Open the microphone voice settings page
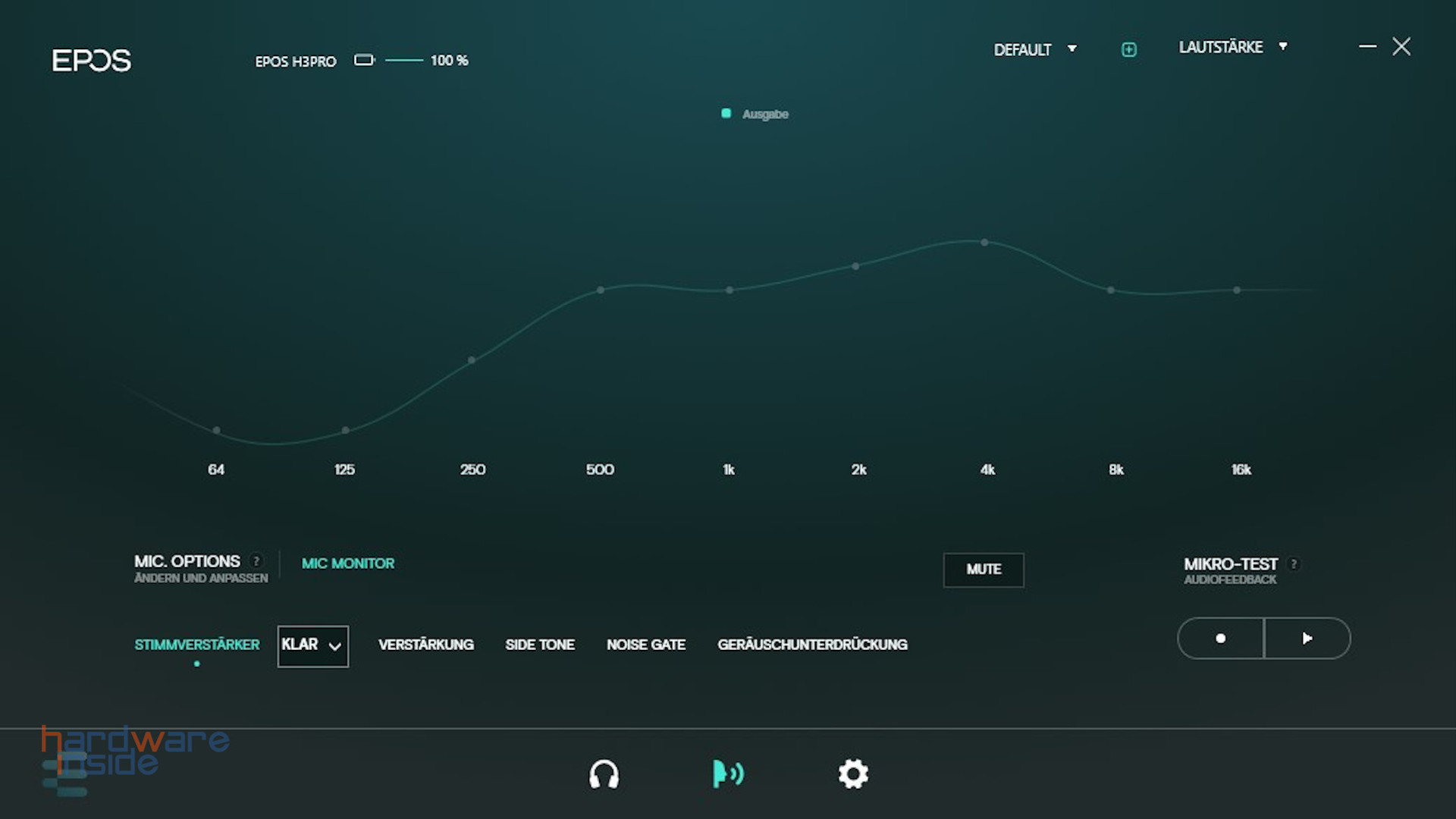 point(728,774)
